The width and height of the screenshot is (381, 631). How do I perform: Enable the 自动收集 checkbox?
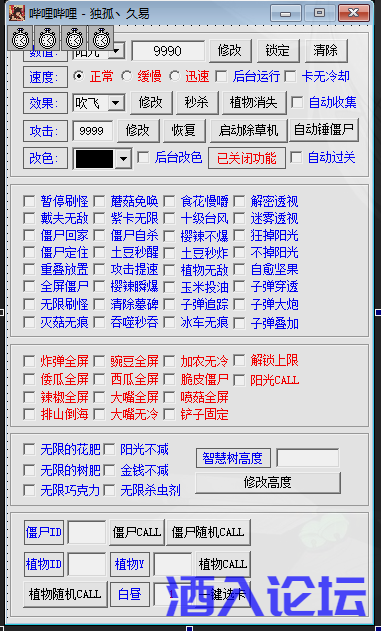[x=297, y=102]
